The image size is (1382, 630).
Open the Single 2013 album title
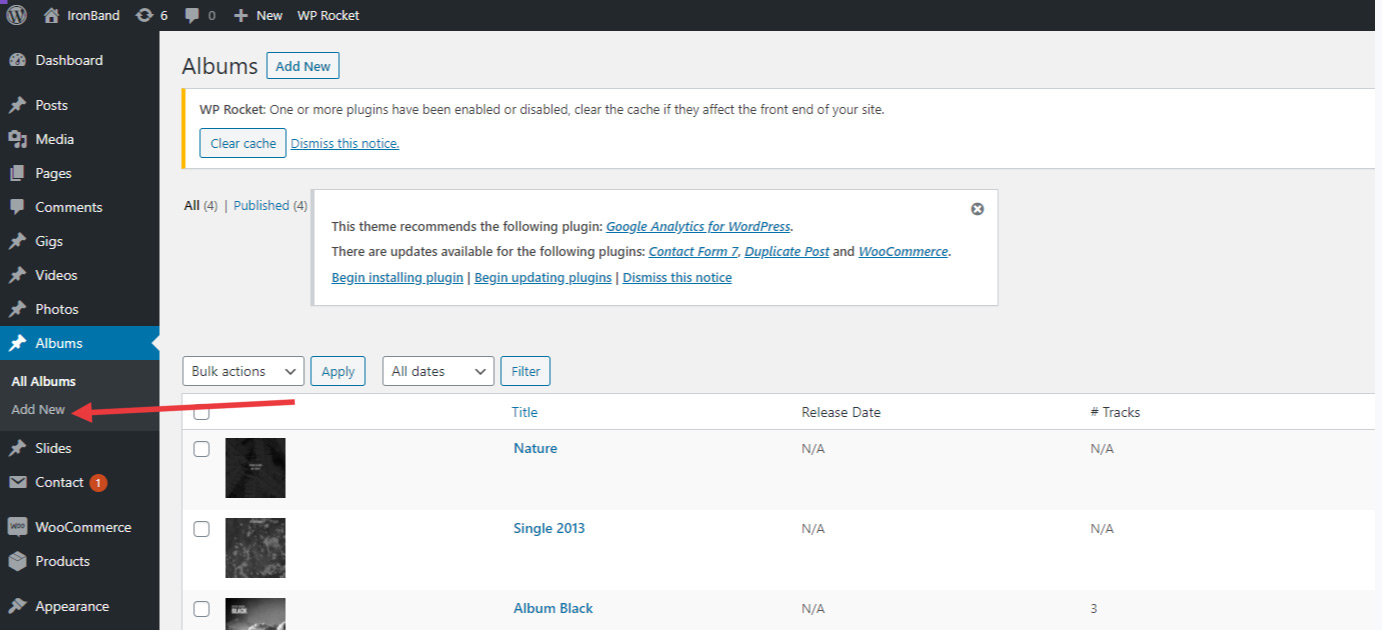[549, 528]
